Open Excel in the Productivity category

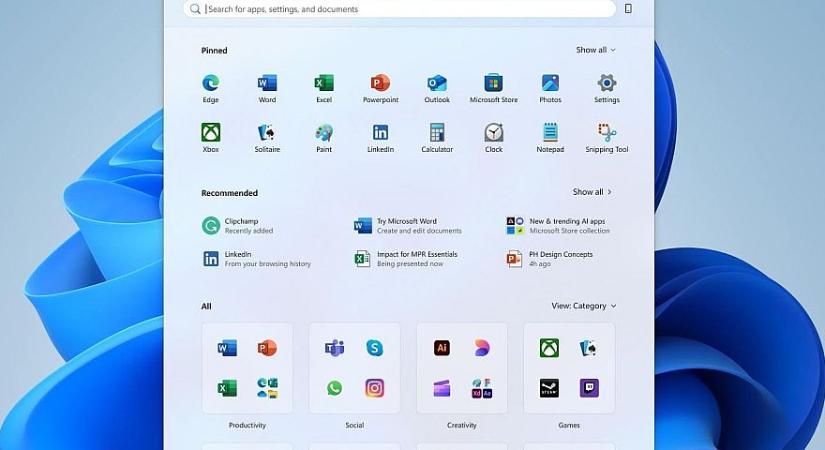227,388
